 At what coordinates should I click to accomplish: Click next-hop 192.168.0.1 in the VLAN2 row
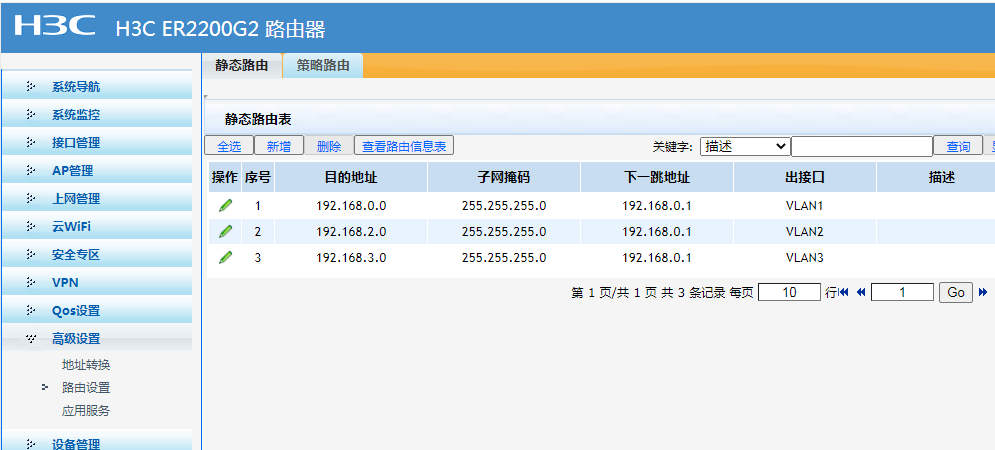(657, 232)
